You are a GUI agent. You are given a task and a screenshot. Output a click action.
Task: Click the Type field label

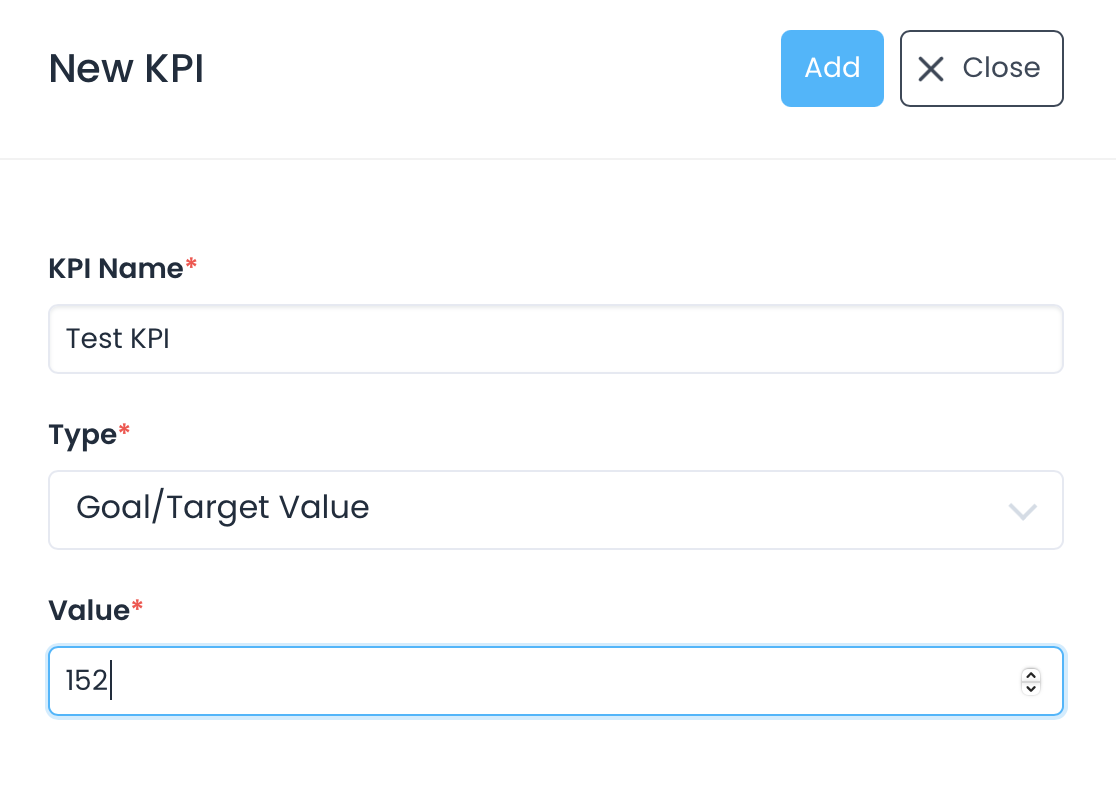(x=83, y=435)
